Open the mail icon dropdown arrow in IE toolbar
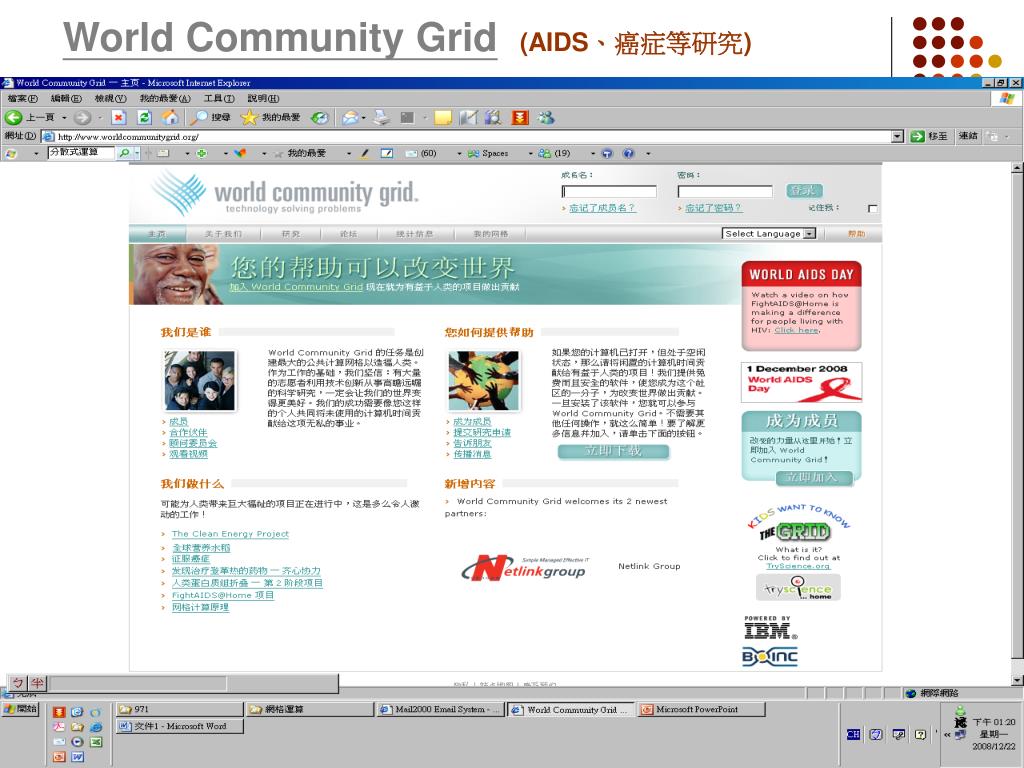The height and width of the screenshot is (768, 1024). [x=364, y=118]
